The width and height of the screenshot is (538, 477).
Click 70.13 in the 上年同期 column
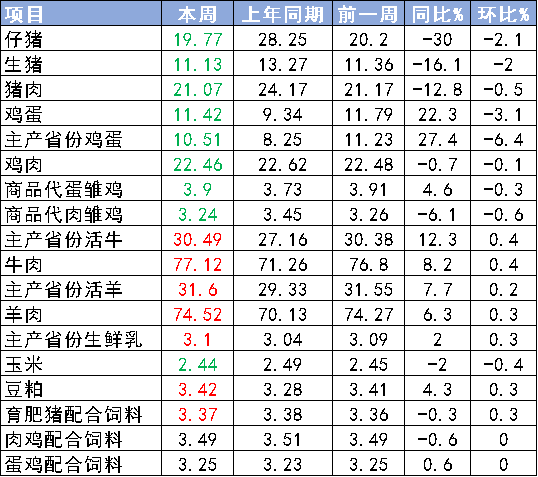(x=283, y=315)
